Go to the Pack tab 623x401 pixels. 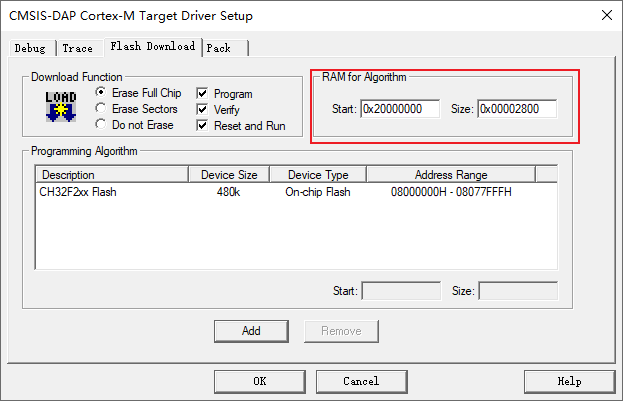219,48
